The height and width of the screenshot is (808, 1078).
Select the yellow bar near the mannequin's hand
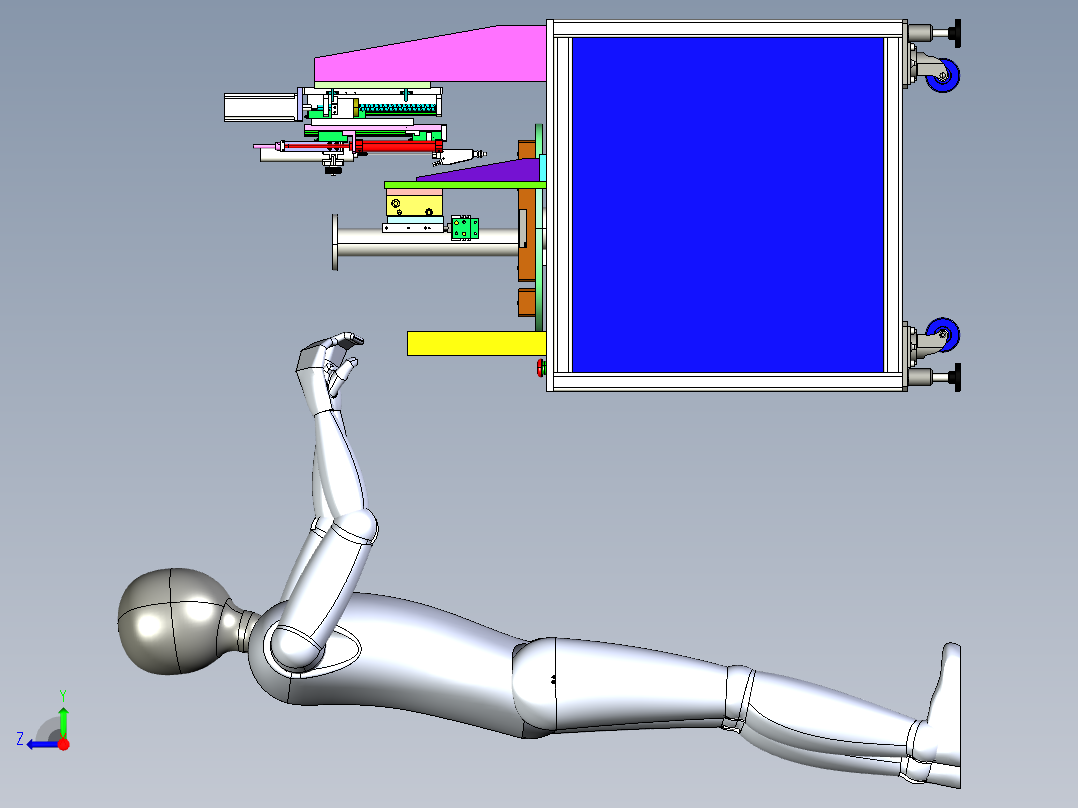(x=476, y=343)
